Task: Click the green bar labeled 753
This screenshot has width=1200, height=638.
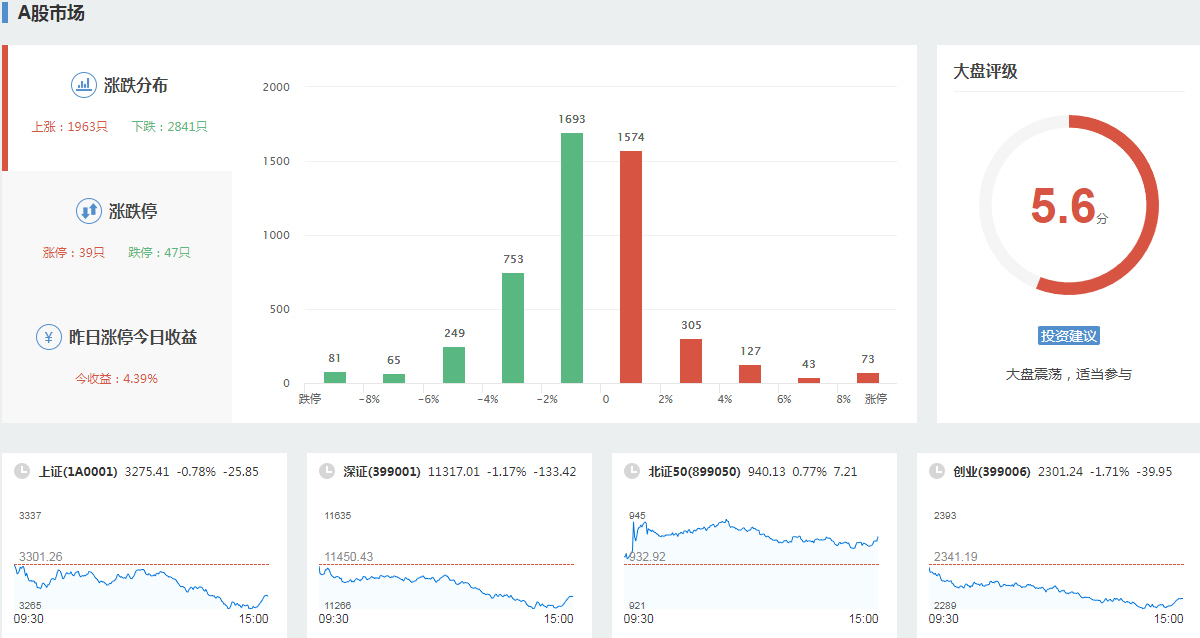Action: pyautogui.click(x=513, y=328)
